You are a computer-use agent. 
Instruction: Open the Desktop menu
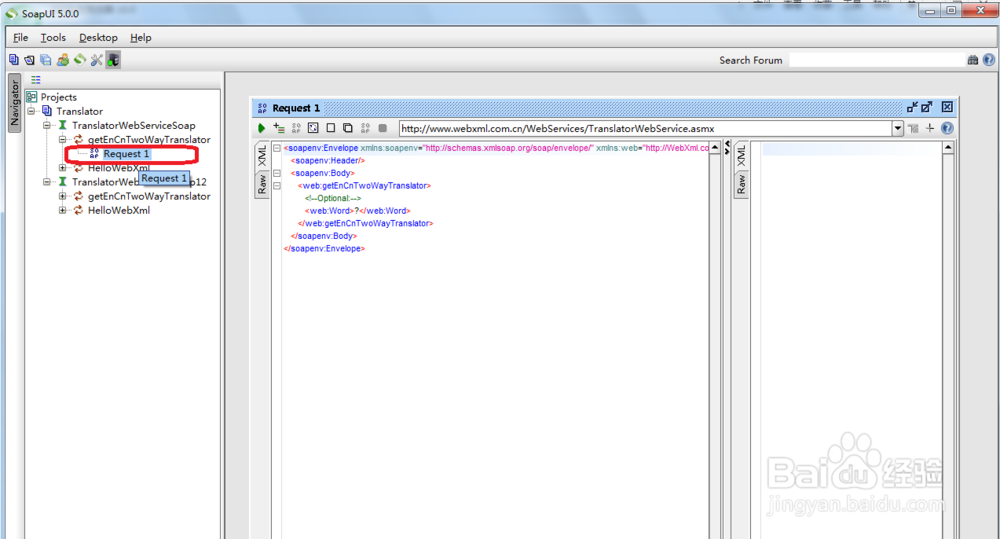click(x=98, y=38)
